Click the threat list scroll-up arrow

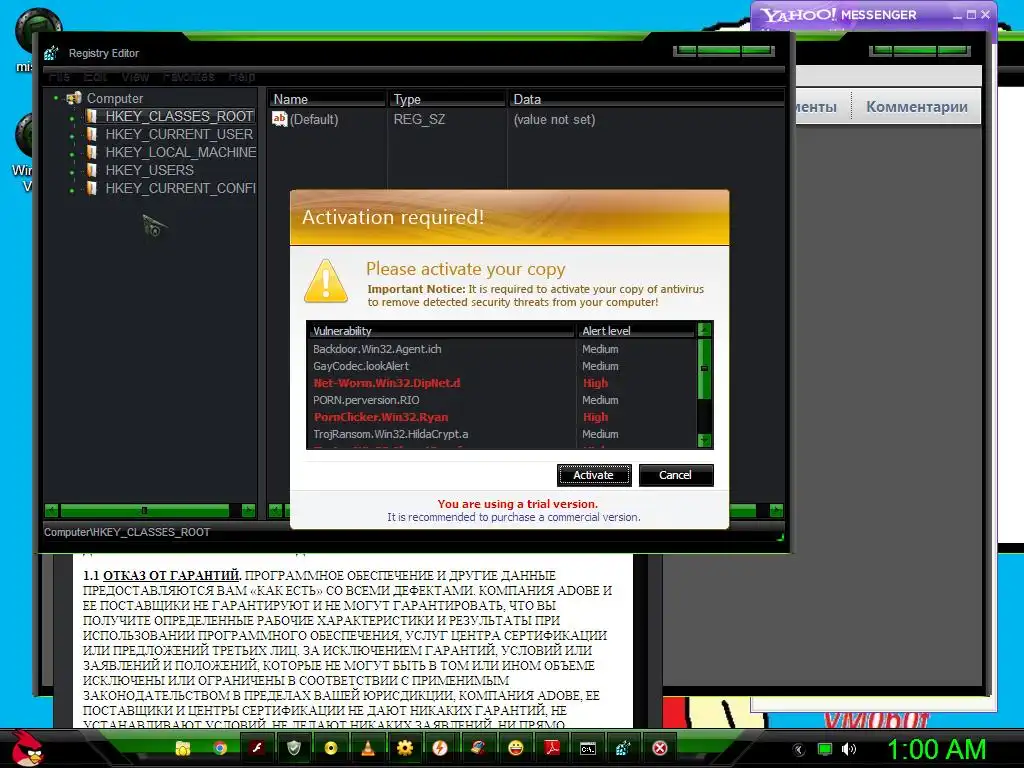coord(704,329)
